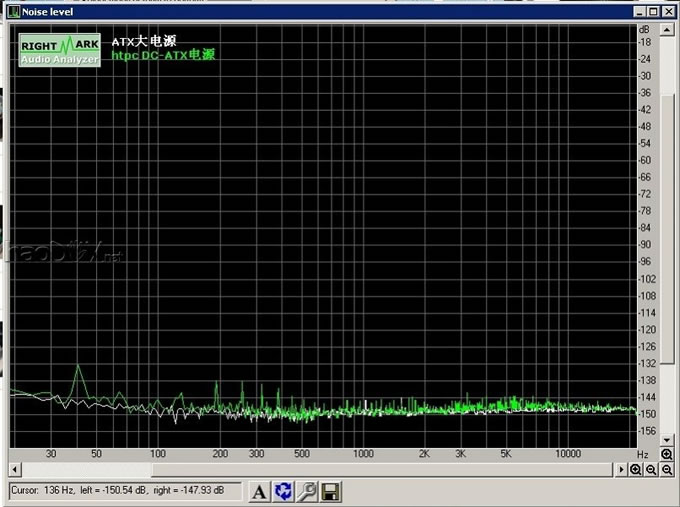Save the graph using the floppy disk icon
The height and width of the screenshot is (507, 680).
click(331, 491)
